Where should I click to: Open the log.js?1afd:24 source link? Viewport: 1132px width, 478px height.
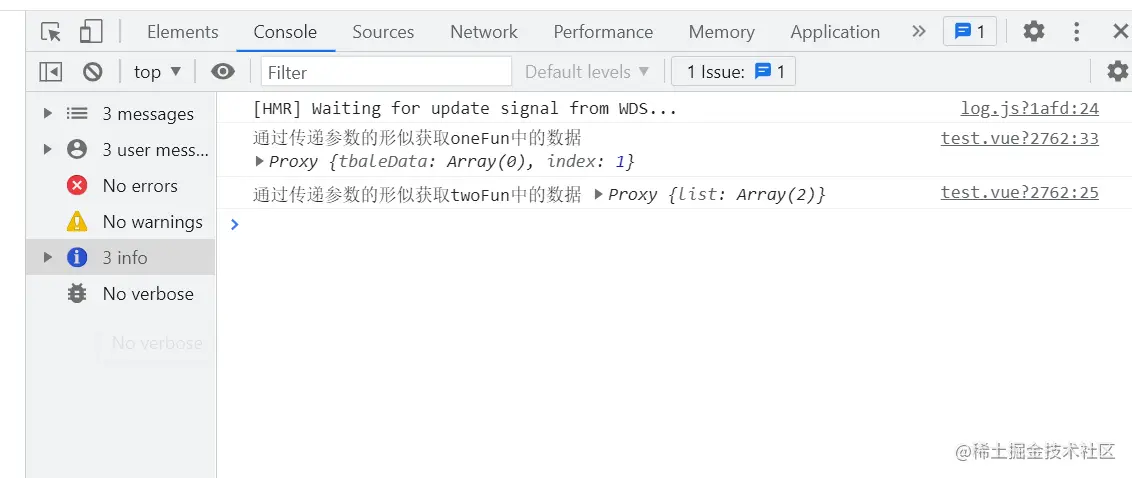(1029, 108)
